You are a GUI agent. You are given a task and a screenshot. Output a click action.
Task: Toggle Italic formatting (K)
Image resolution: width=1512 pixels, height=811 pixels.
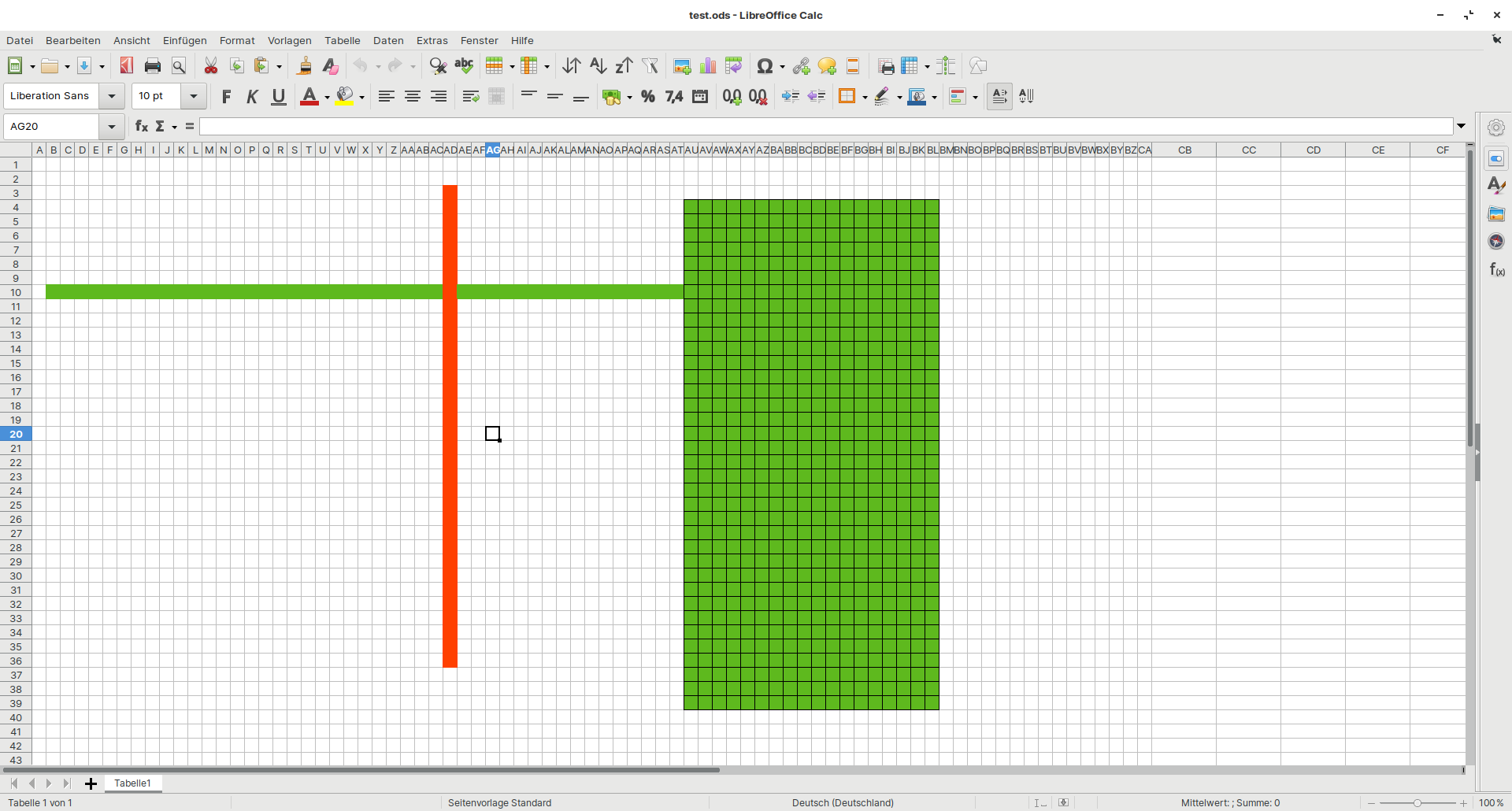click(253, 96)
